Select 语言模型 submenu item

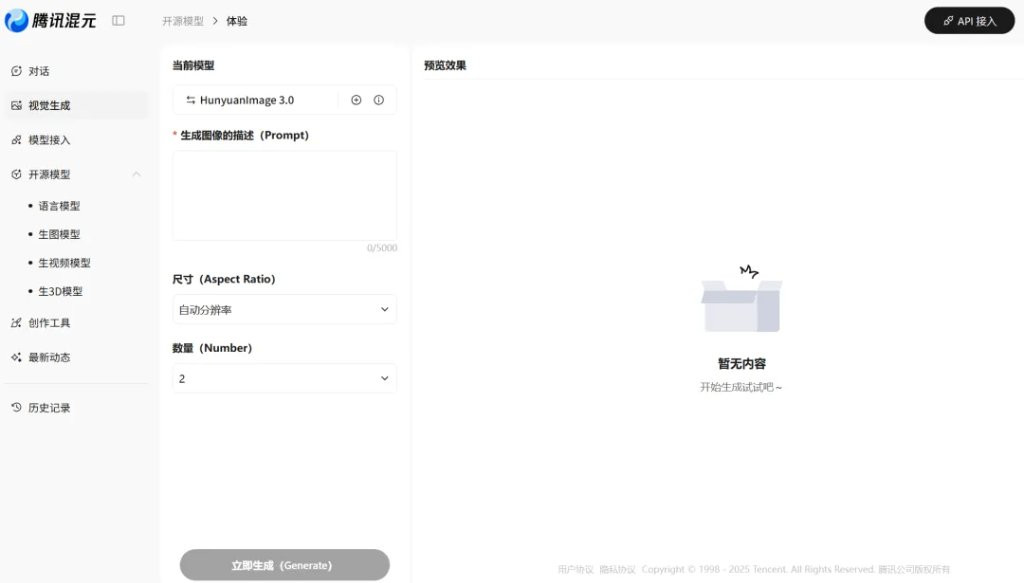59,206
